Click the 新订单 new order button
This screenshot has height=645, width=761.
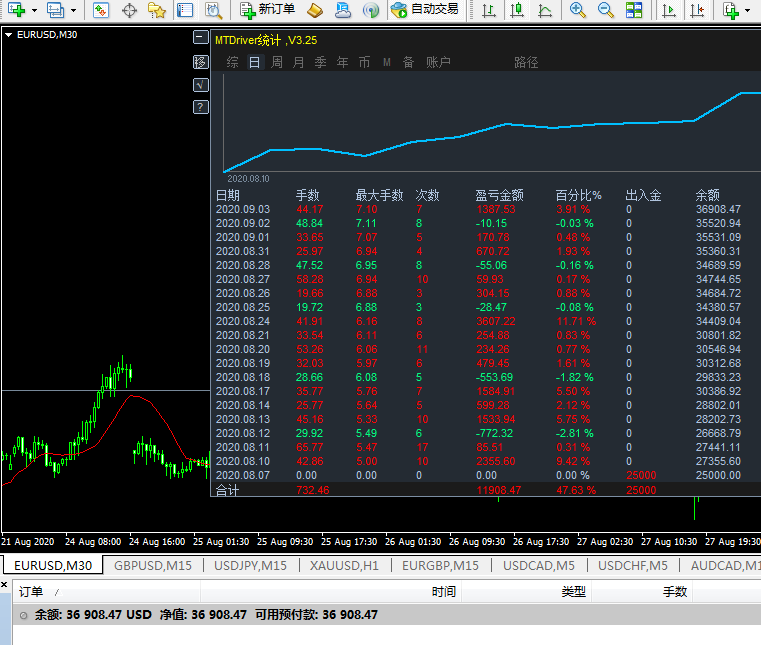tap(267, 10)
